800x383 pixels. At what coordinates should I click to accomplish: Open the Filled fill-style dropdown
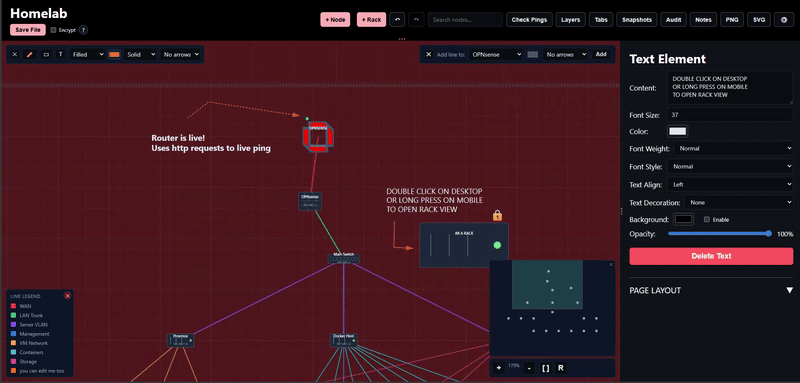pos(87,54)
